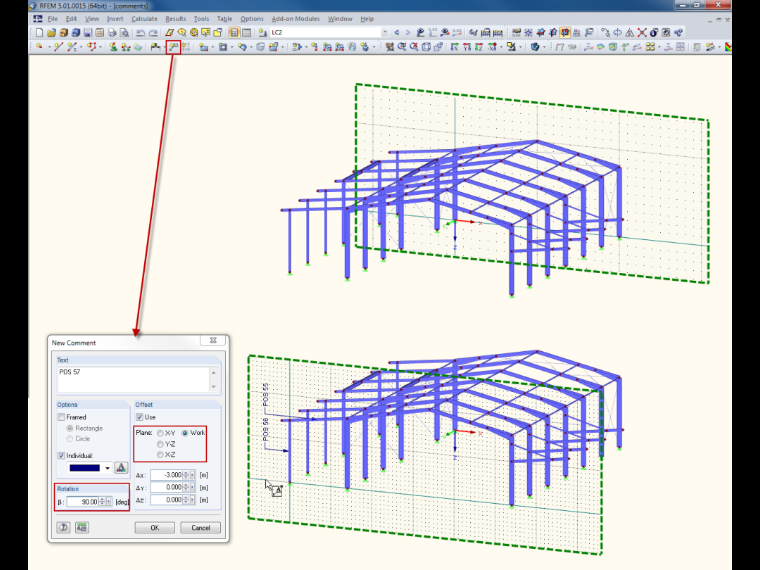The width and height of the screenshot is (760, 570).
Task: Open a model with the folder icon
Action: tap(51, 33)
